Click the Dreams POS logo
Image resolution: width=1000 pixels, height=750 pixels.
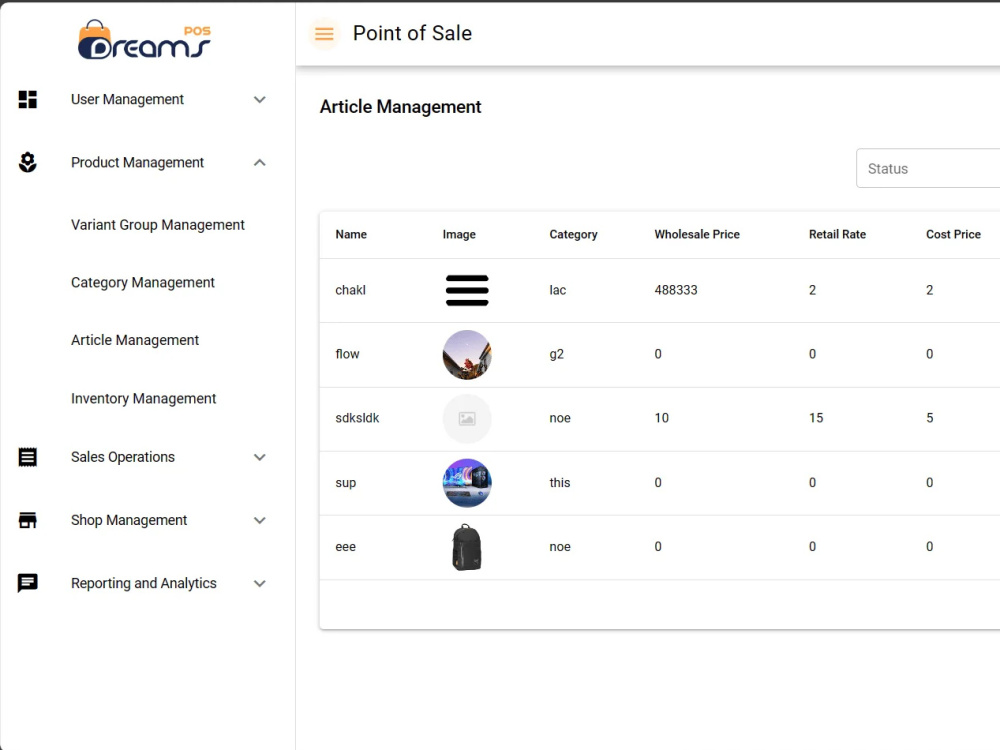pyautogui.click(x=144, y=40)
